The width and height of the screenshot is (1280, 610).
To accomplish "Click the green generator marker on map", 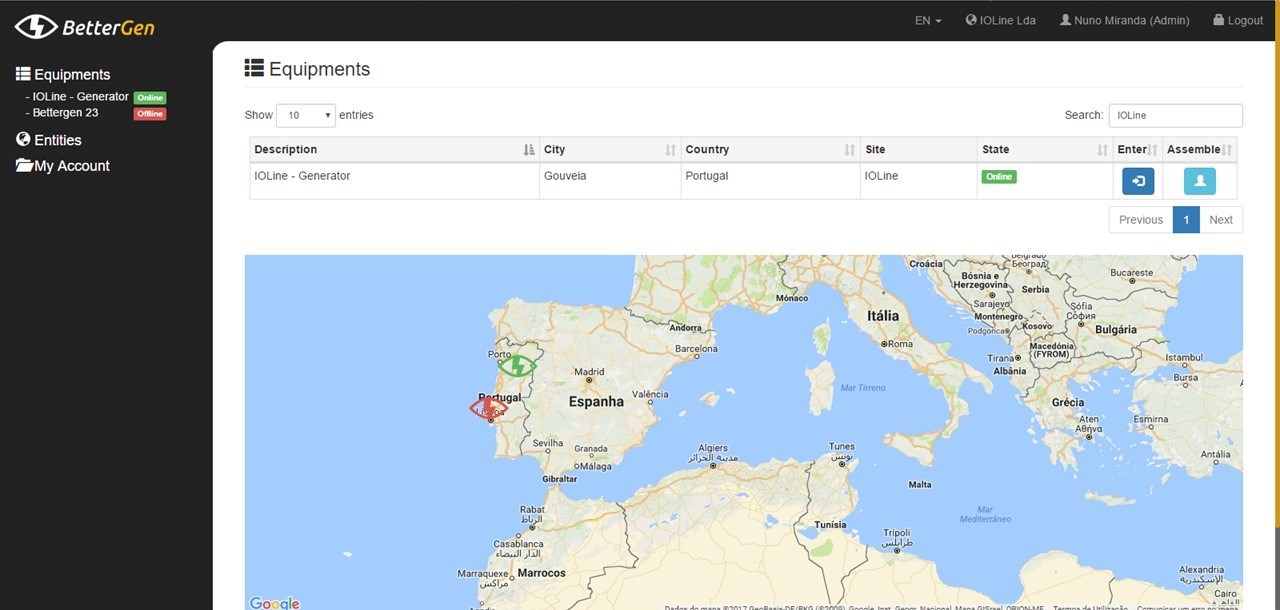I will (x=517, y=365).
